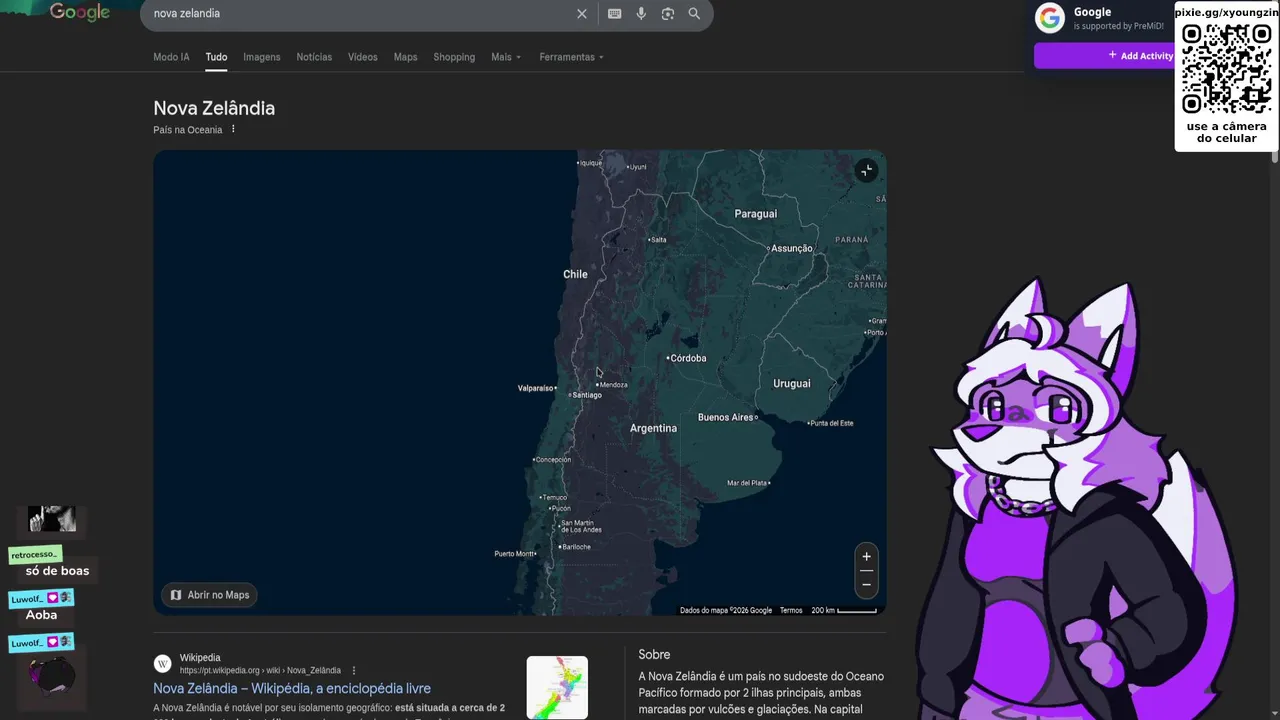Click the Argentina country label
Screen dimensions: 1280x720
pyautogui.click(x=653, y=428)
